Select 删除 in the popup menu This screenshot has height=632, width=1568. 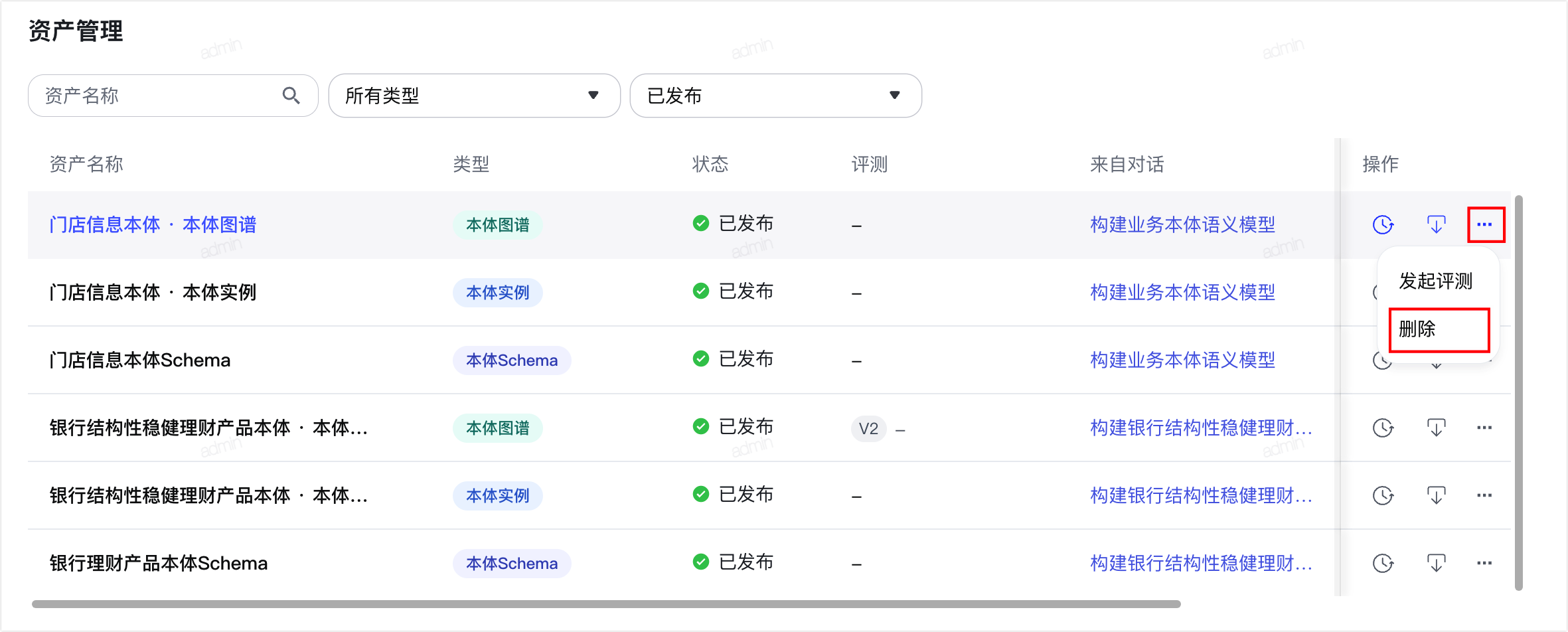(1439, 329)
